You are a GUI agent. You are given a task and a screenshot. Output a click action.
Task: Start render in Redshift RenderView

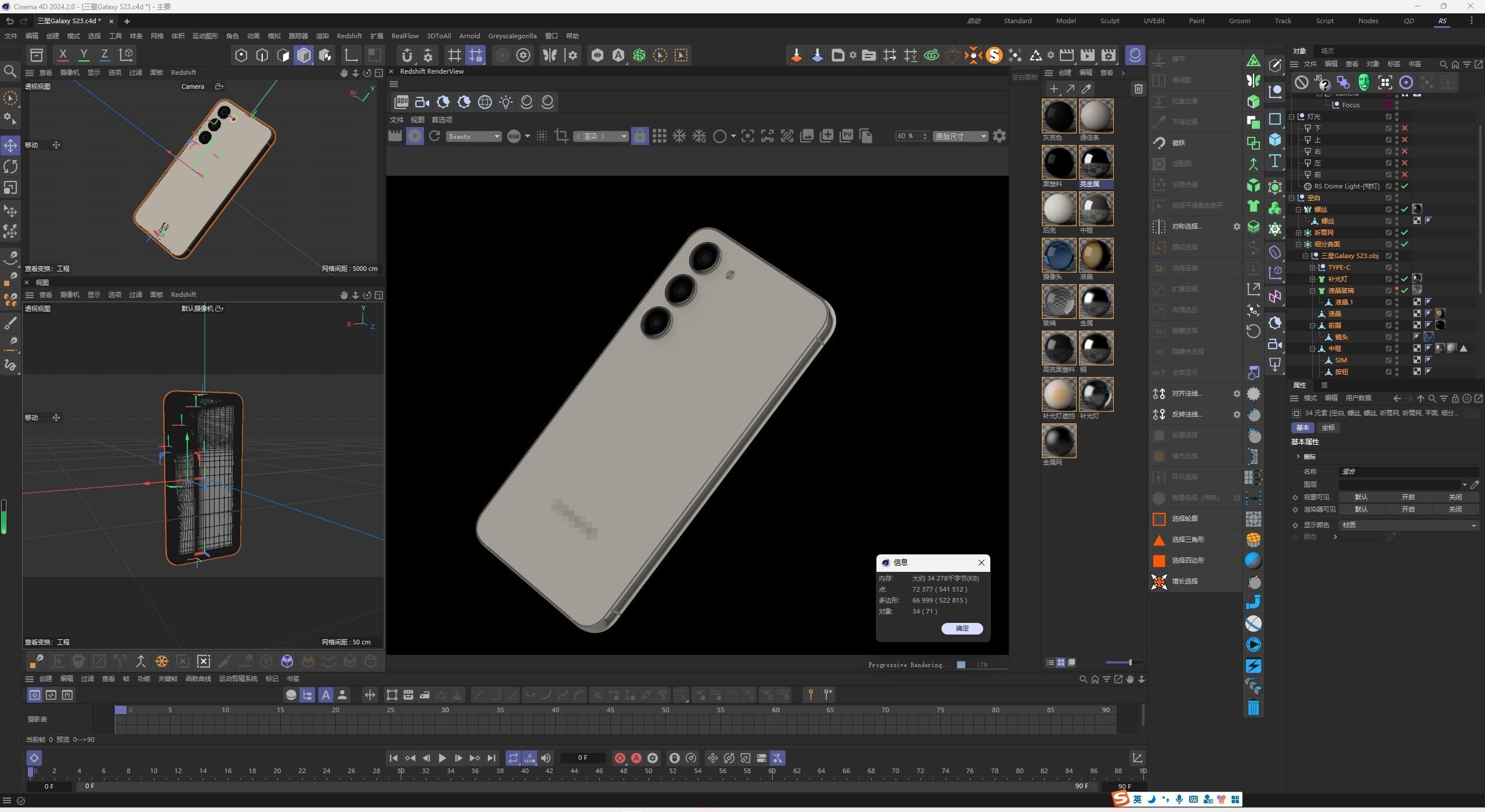click(415, 136)
